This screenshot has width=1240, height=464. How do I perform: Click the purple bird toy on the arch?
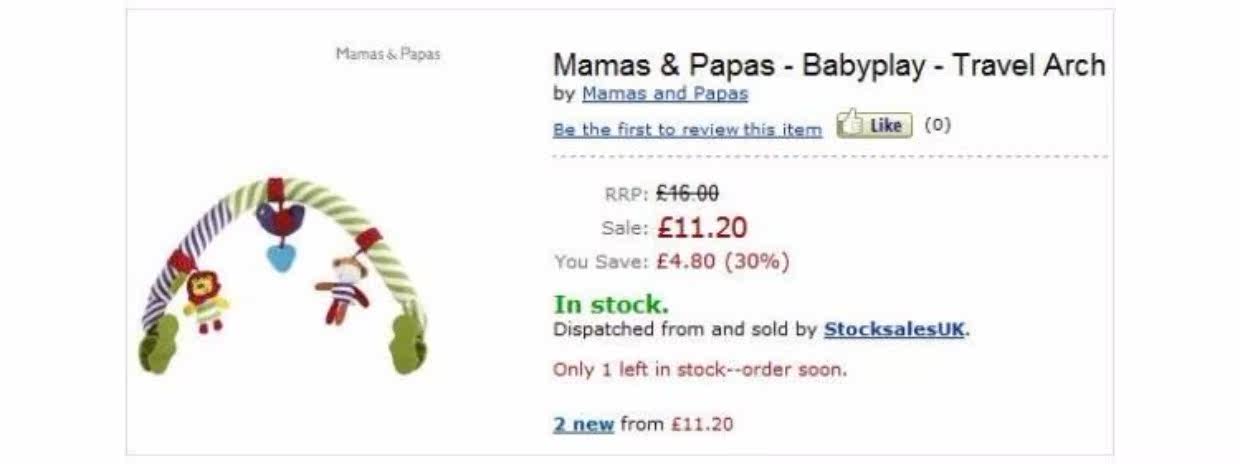[x=280, y=217]
